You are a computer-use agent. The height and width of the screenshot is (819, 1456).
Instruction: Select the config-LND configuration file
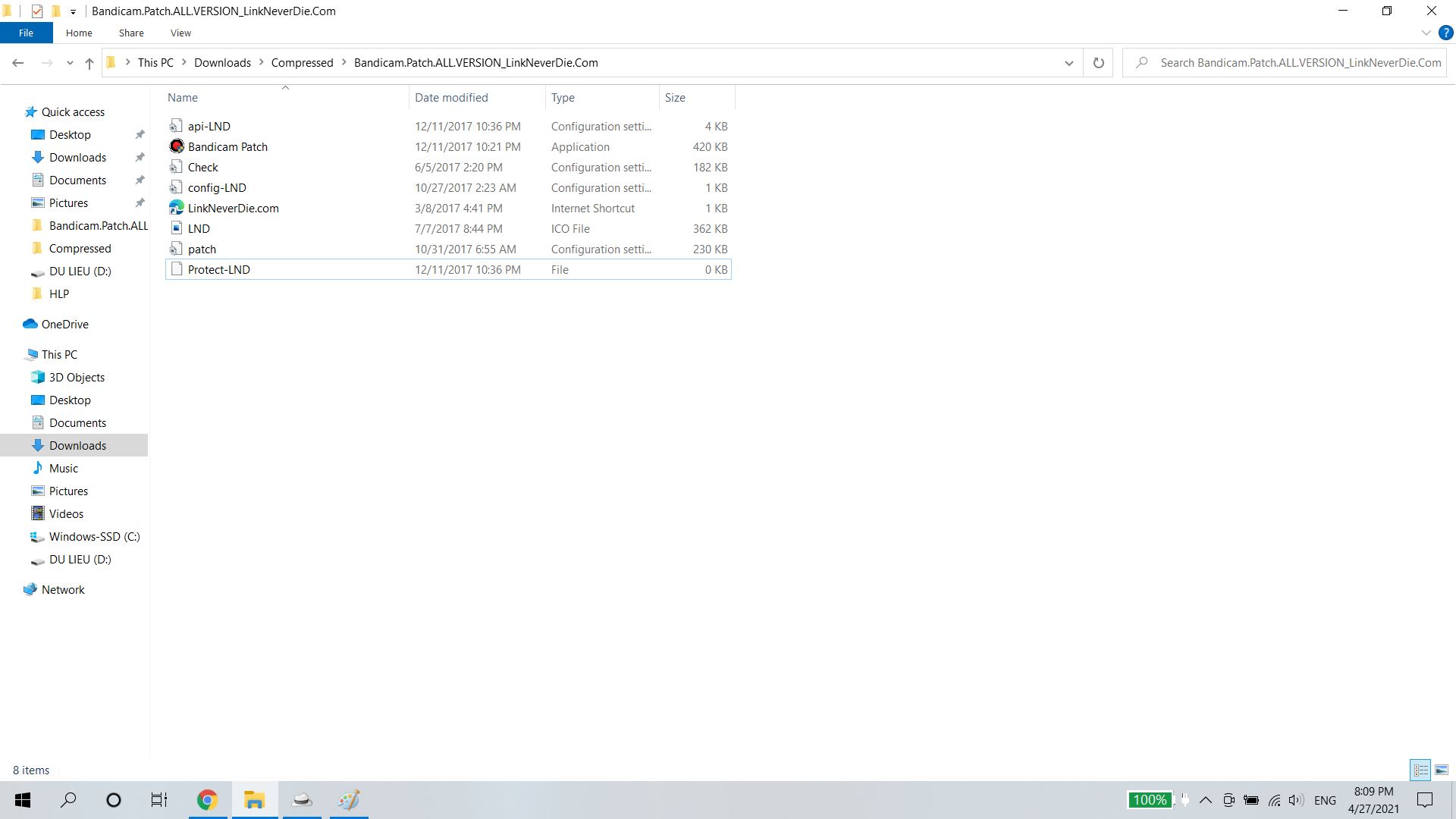point(217,187)
